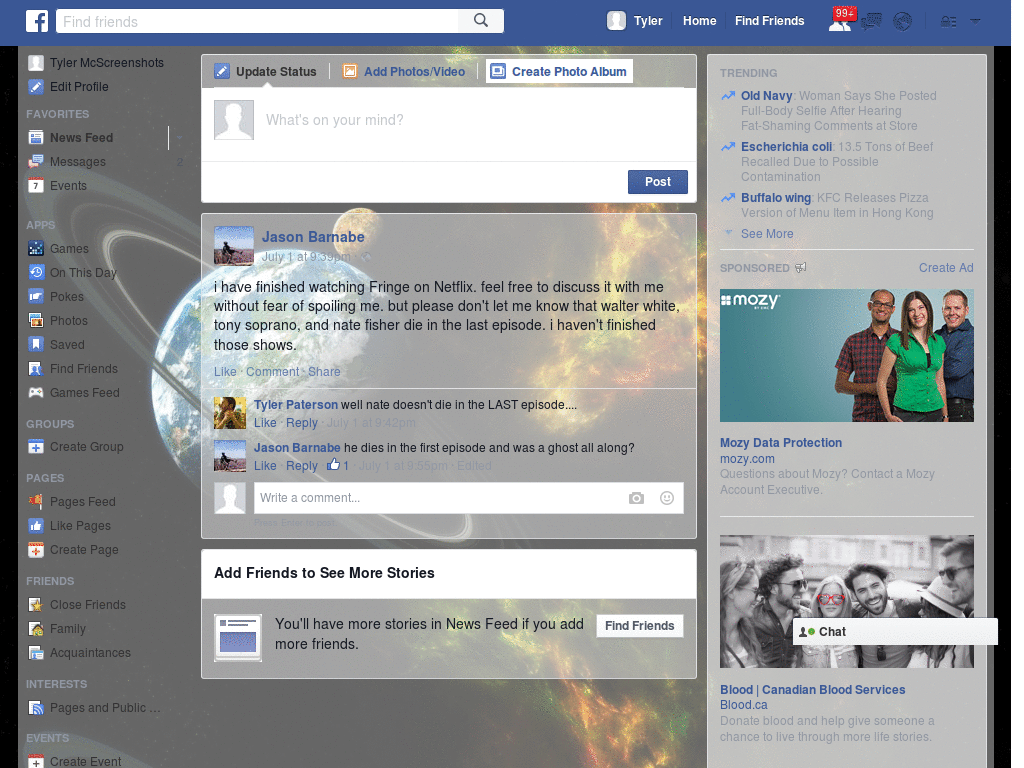Open friend requests icon with 99+ badge

coord(840,21)
